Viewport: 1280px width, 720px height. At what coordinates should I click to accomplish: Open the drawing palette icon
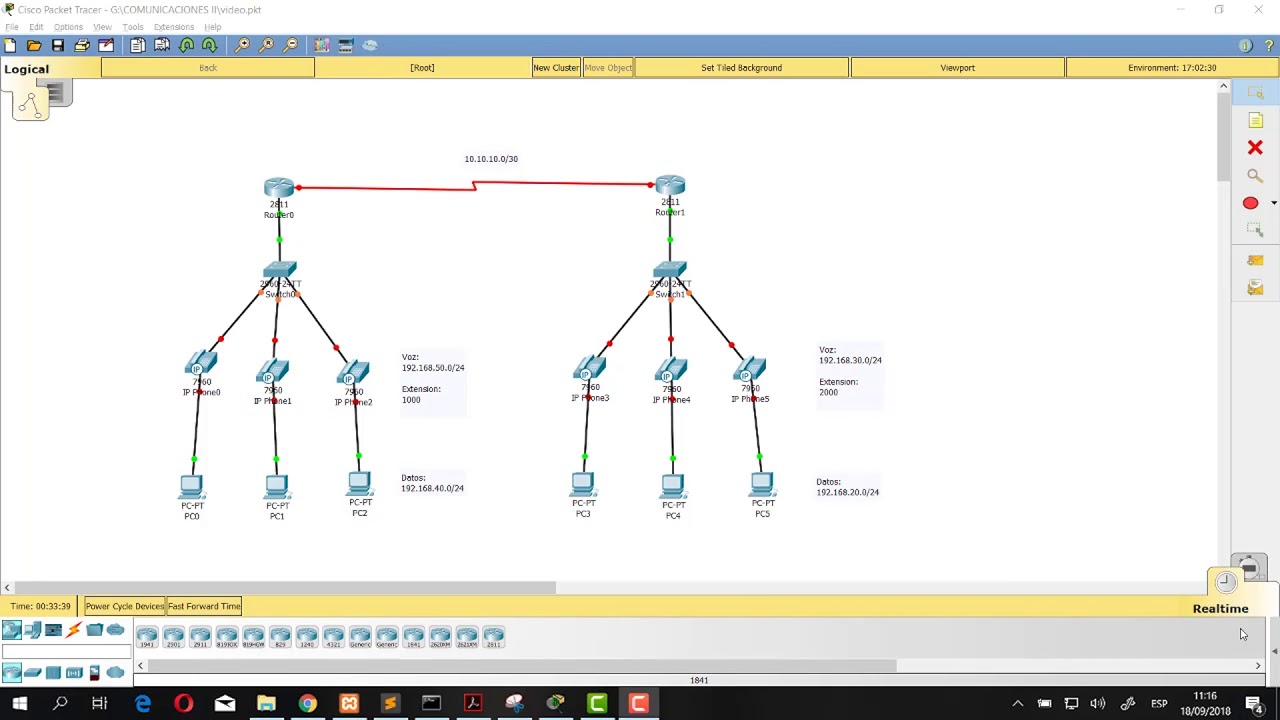pyautogui.click(x=322, y=45)
